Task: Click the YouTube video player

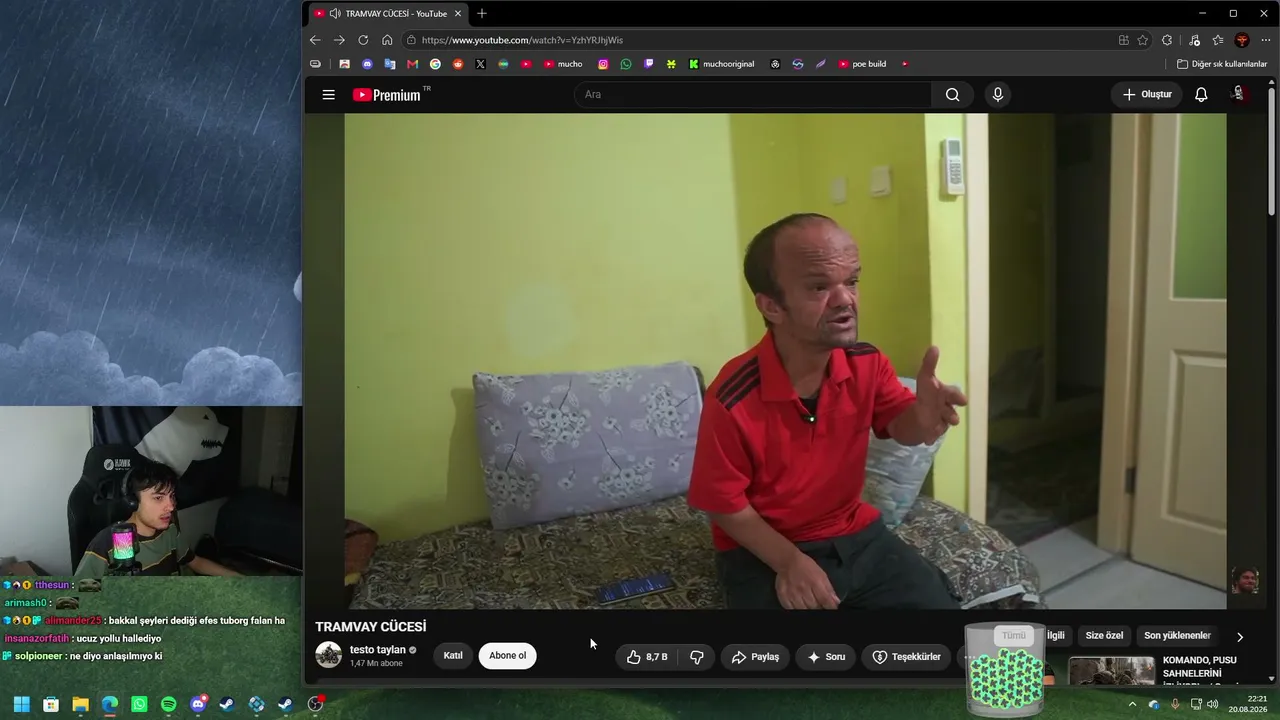Action: 785,361
